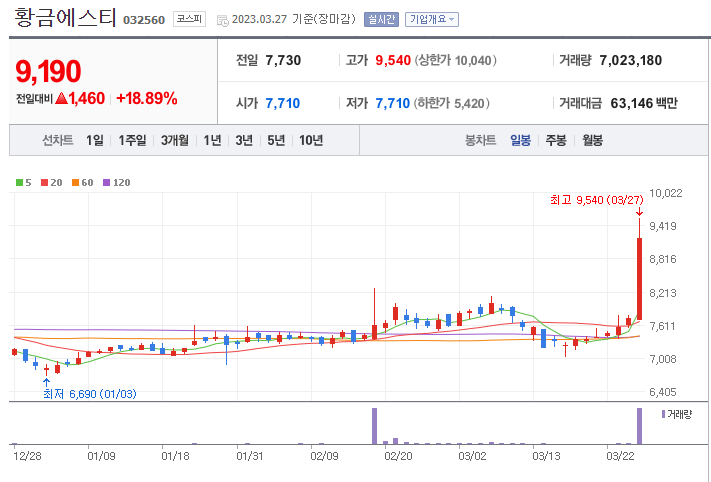This screenshot has height=482, width=711.
Task: Click the stock code 032560
Action: (144, 20)
